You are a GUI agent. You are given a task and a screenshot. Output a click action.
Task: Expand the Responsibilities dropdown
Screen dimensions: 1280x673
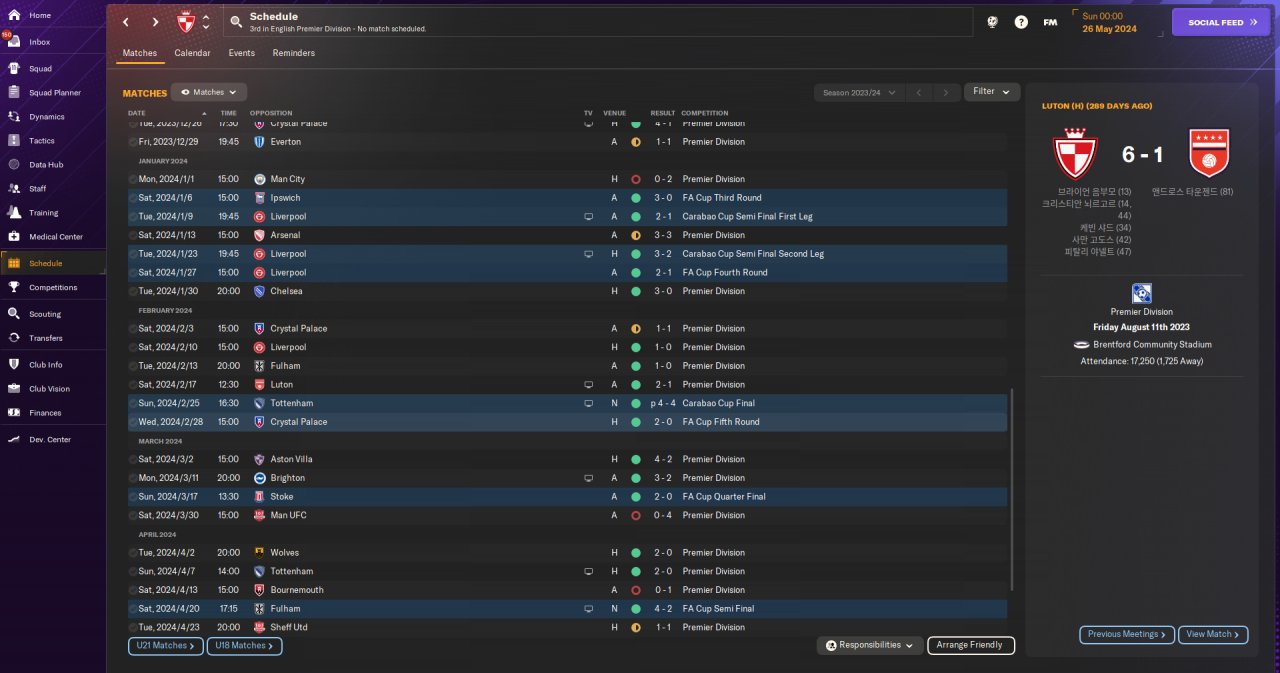click(x=869, y=646)
